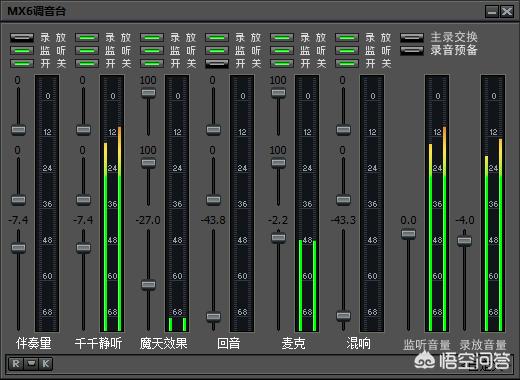Screen dimensions: 520x380
Task: Toggle 录放 switch for 麦克 channel
Action: [x=282, y=37]
